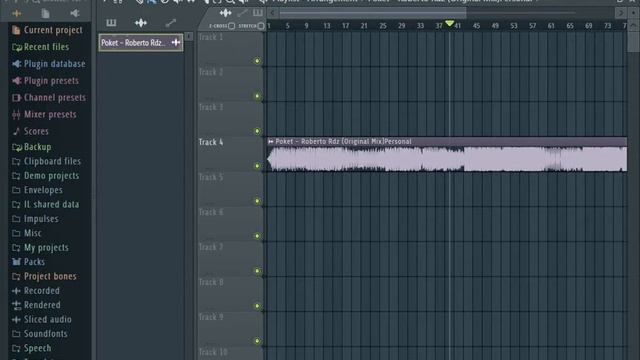This screenshot has width=640, height=360.
Task: Select audio clip focus in playlist header
Action: point(225,13)
